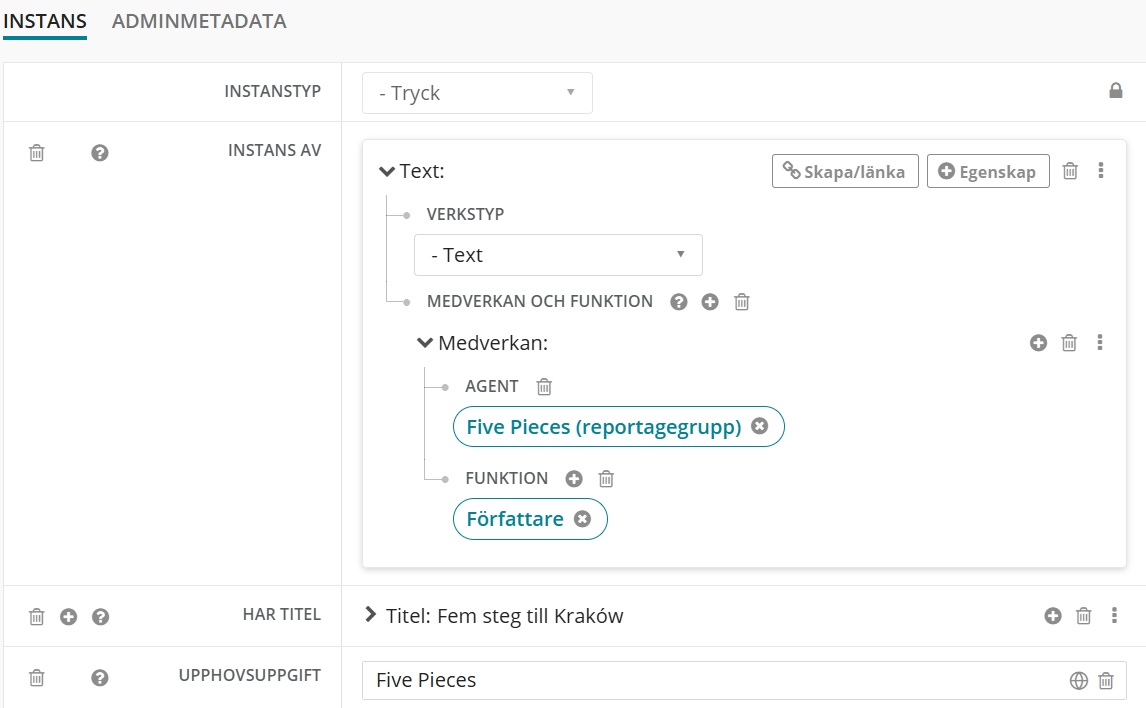The image size is (1146, 708).
Task: Click the Egenskap button
Action: [988, 171]
